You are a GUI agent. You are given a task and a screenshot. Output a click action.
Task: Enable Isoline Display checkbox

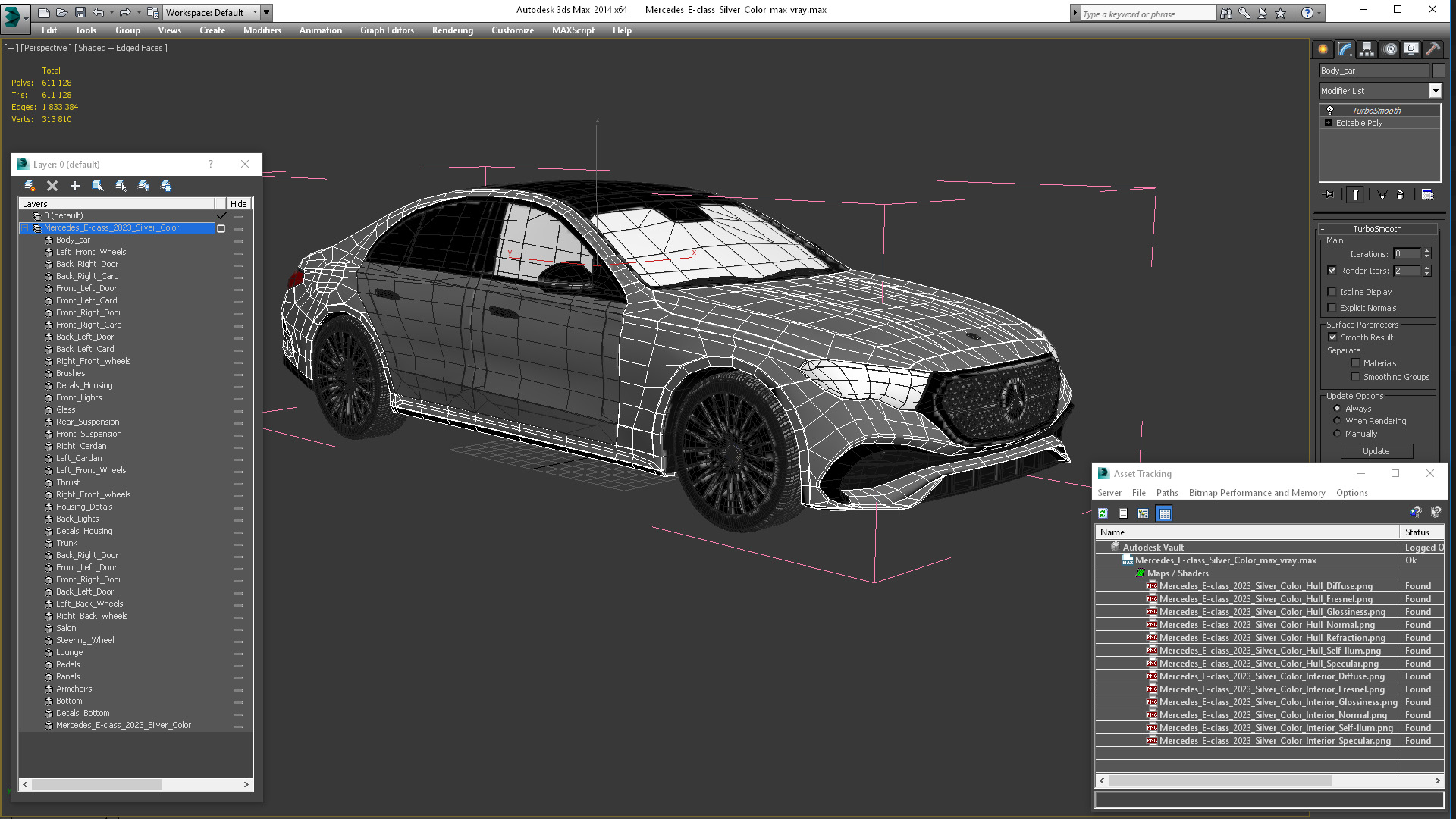[1332, 292]
